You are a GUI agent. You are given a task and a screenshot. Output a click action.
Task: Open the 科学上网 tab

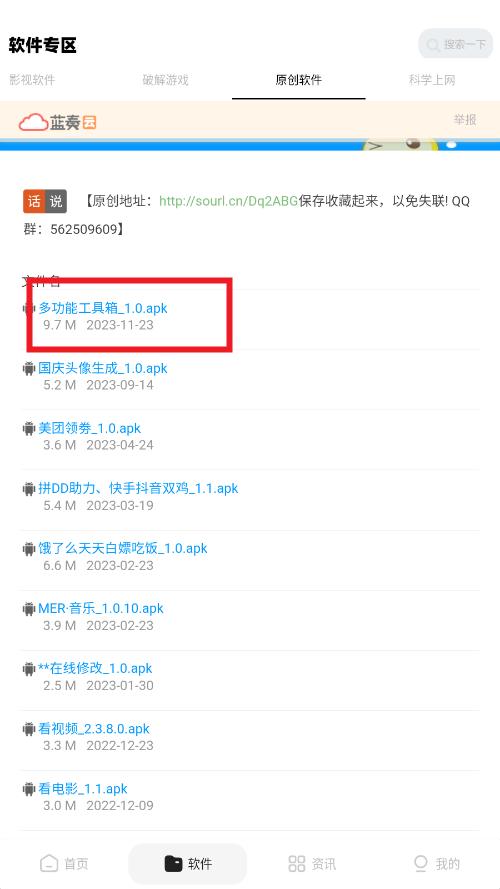pyautogui.click(x=432, y=80)
